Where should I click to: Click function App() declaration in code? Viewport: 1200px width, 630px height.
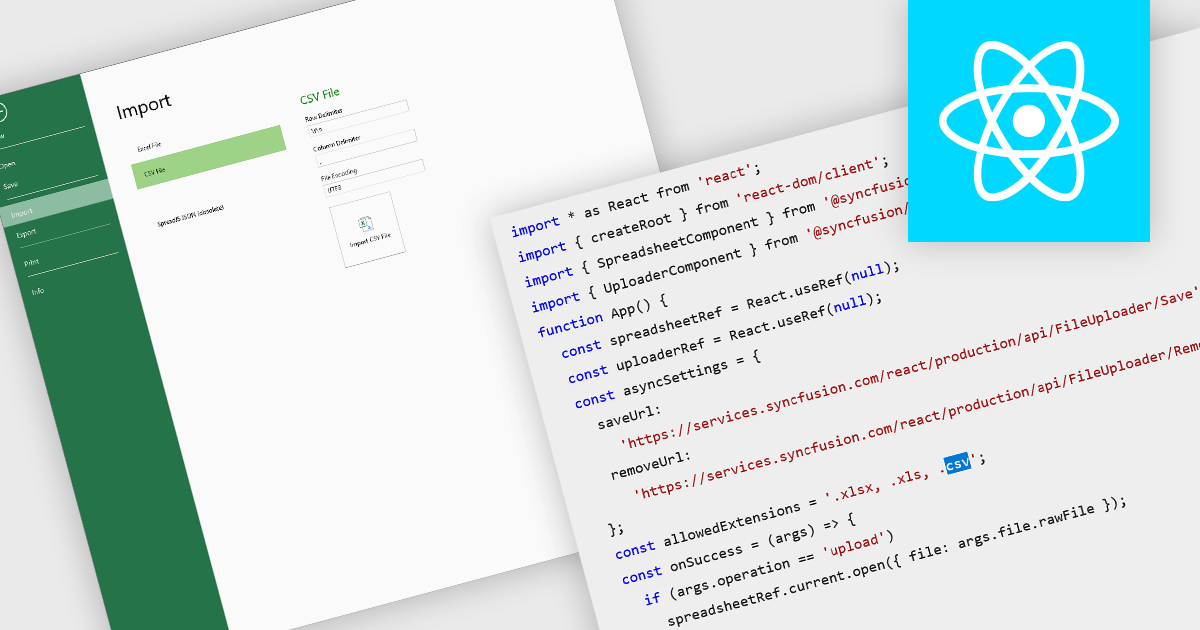tap(602, 314)
